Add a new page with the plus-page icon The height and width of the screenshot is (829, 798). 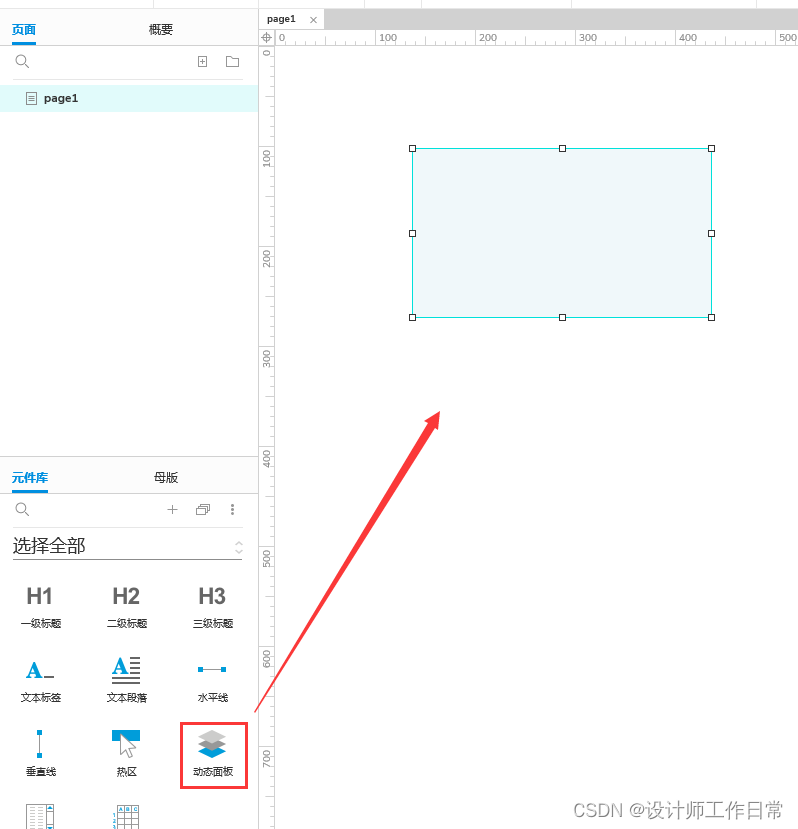click(x=203, y=62)
